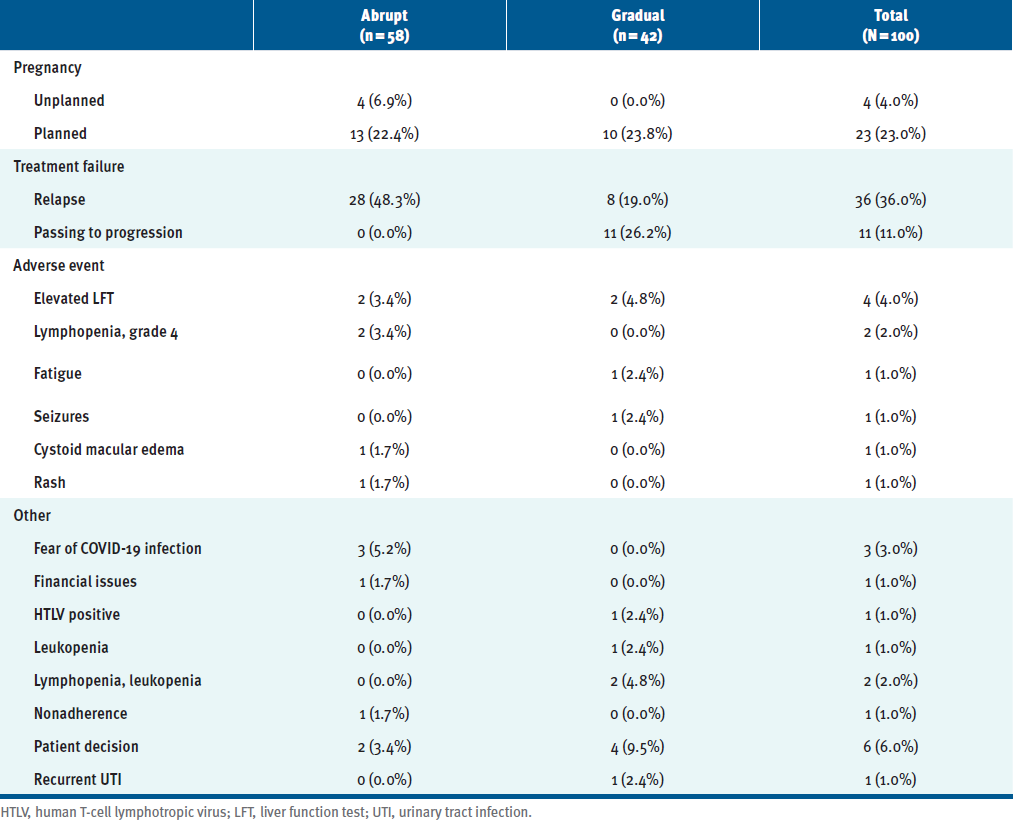
Task: Click Lymphopenia grade 4 total value 2 (2.0%)
Action: coord(890,332)
